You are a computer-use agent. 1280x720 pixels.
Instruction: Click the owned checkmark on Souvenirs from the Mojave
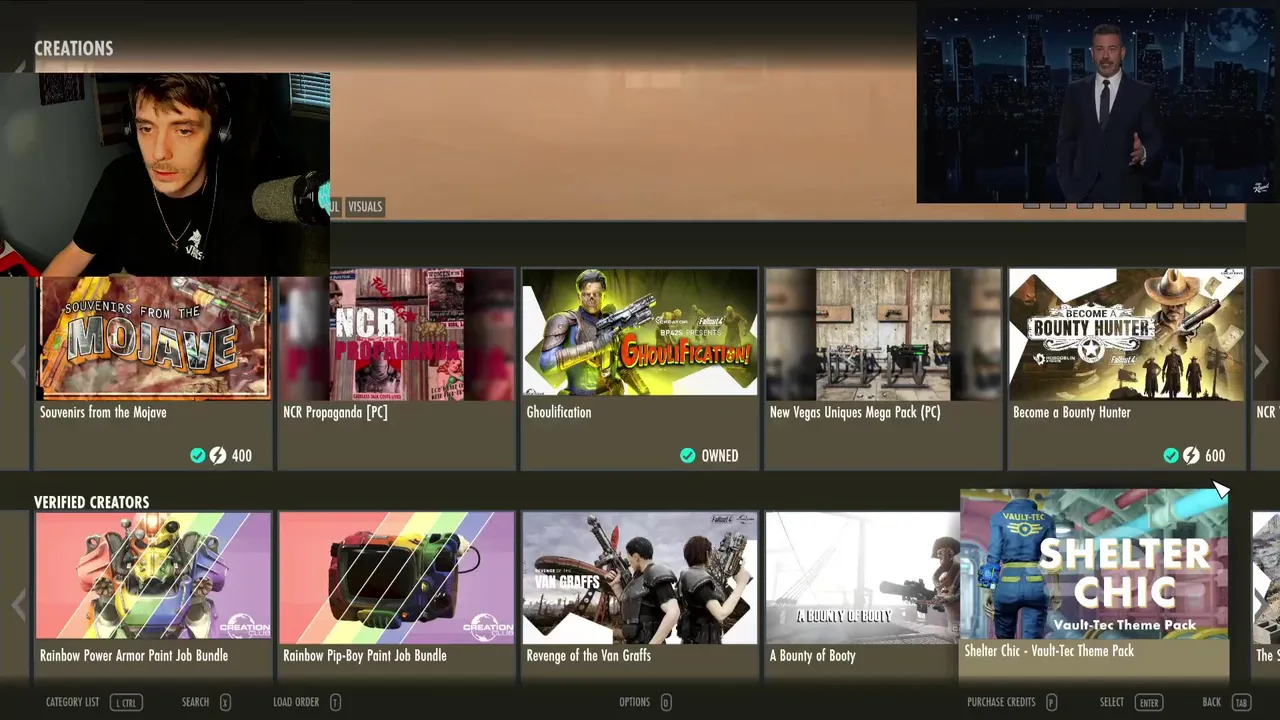tap(198, 455)
